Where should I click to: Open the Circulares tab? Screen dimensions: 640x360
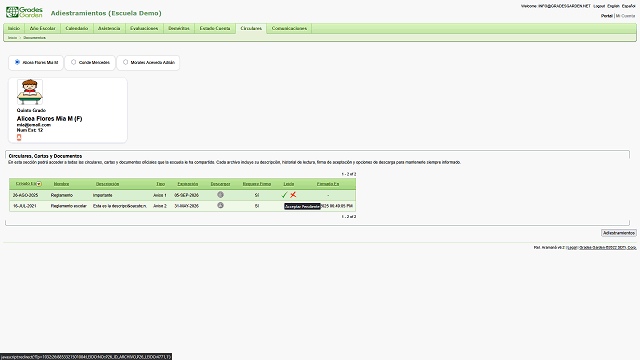point(251,28)
